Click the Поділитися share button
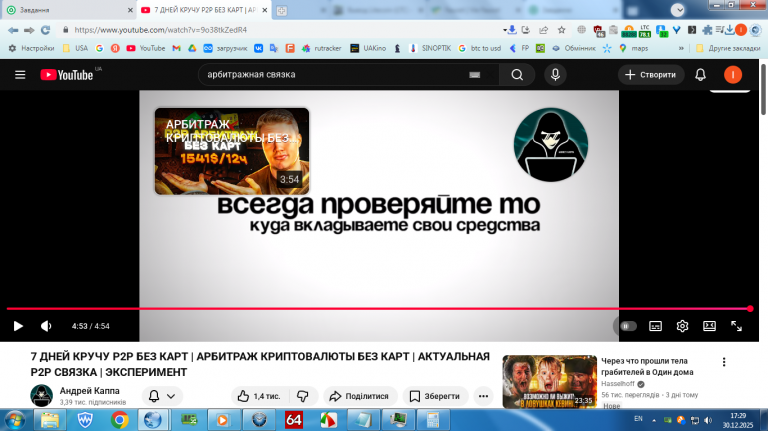The height and width of the screenshot is (431, 768). click(359, 396)
